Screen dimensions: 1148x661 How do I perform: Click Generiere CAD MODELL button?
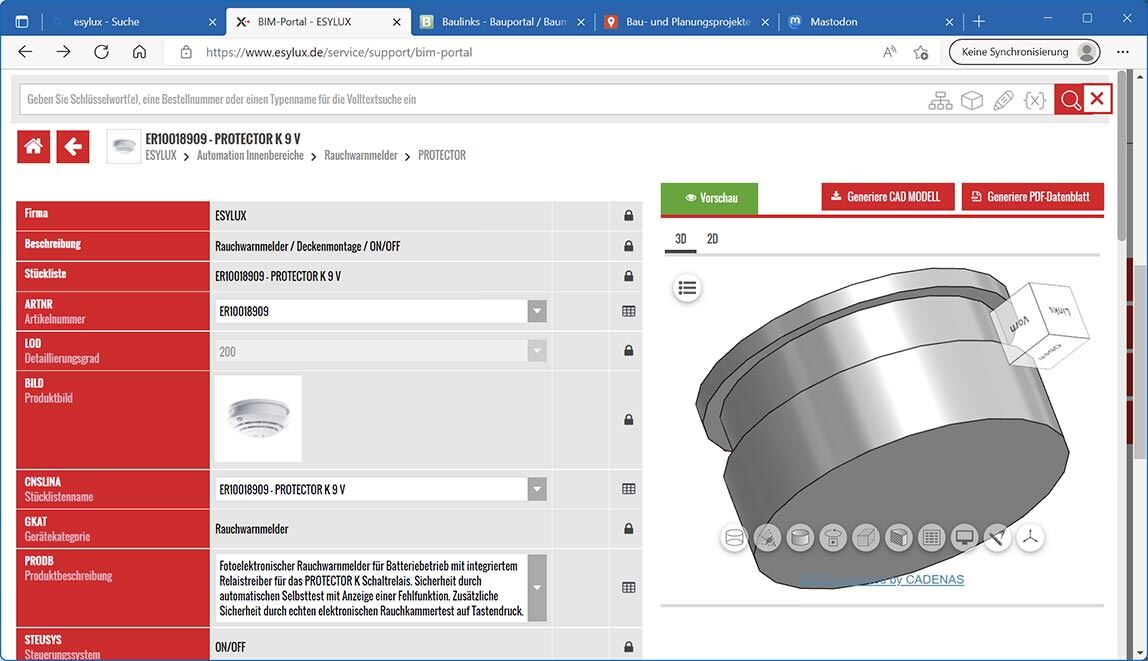pos(887,197)
